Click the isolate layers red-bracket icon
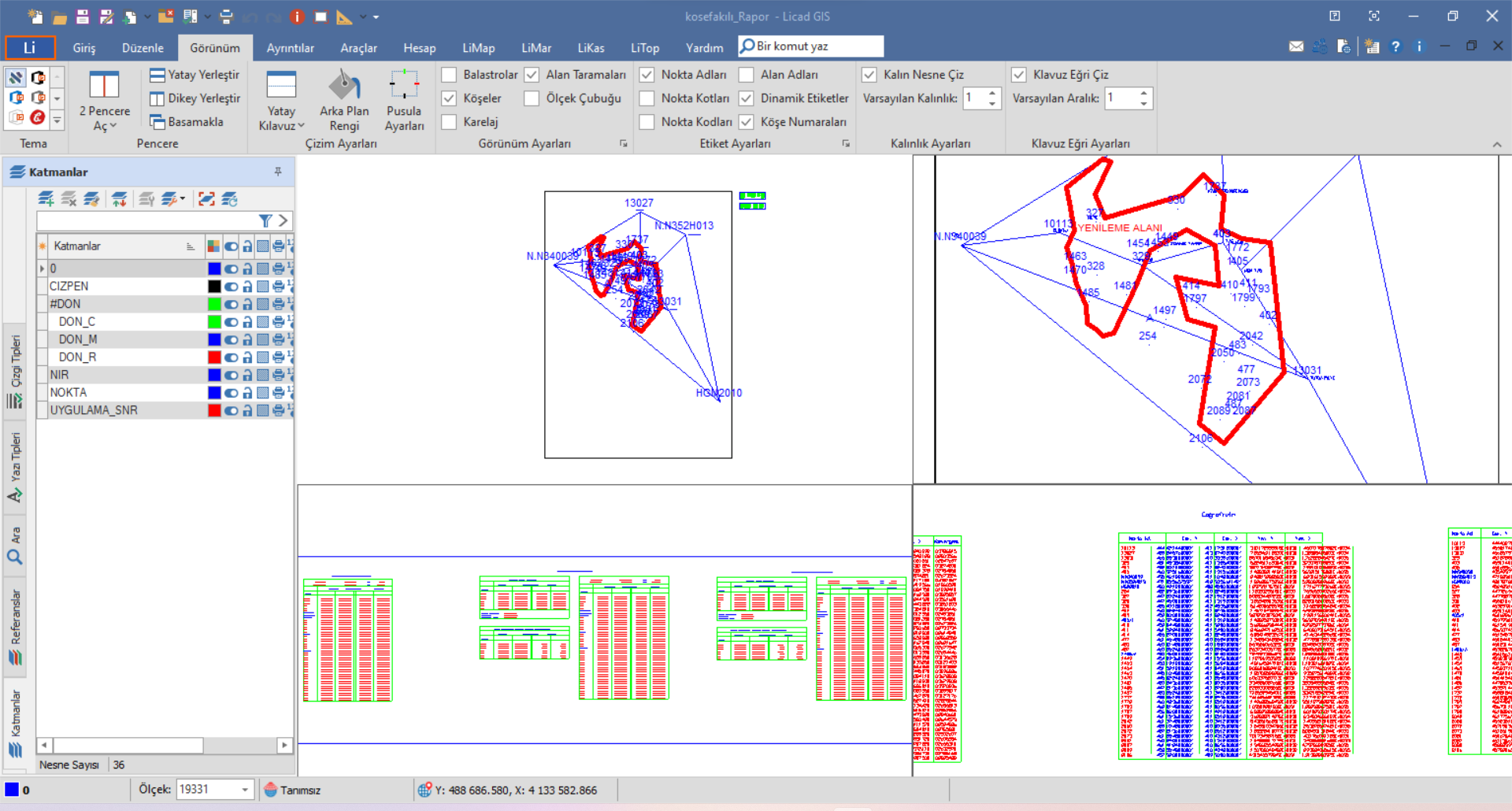Screen dimensions: 1512x811 [x=206, y=199]
